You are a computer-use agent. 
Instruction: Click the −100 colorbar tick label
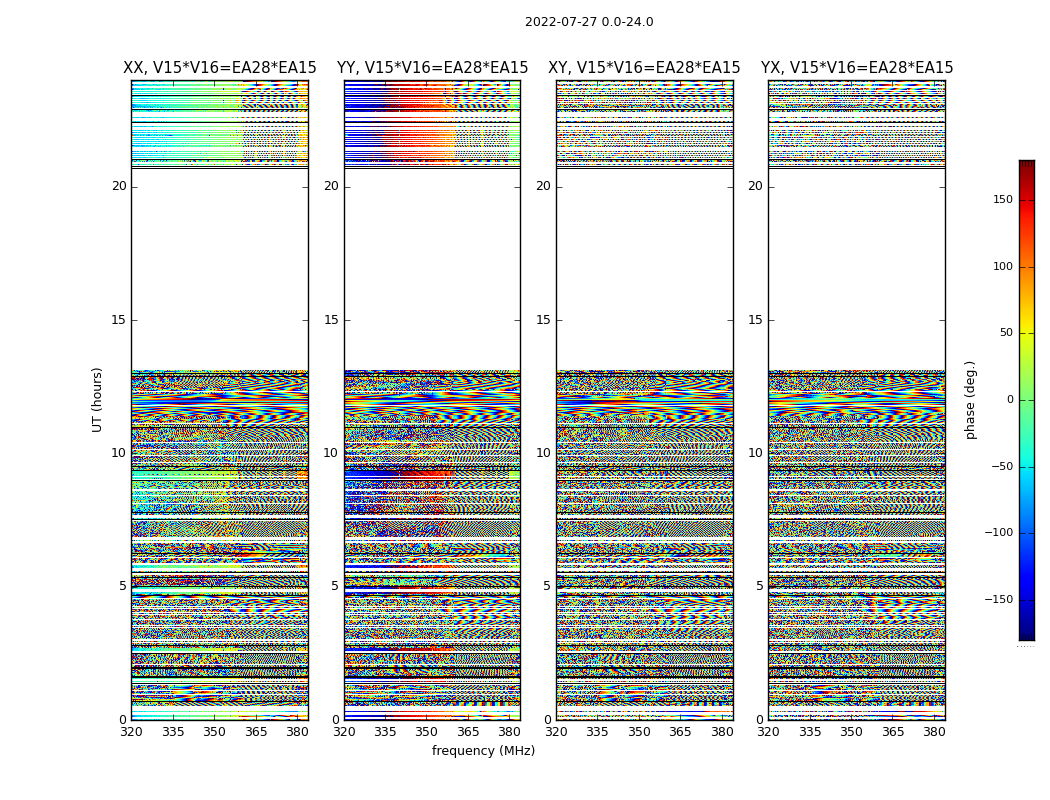[998, 533]
